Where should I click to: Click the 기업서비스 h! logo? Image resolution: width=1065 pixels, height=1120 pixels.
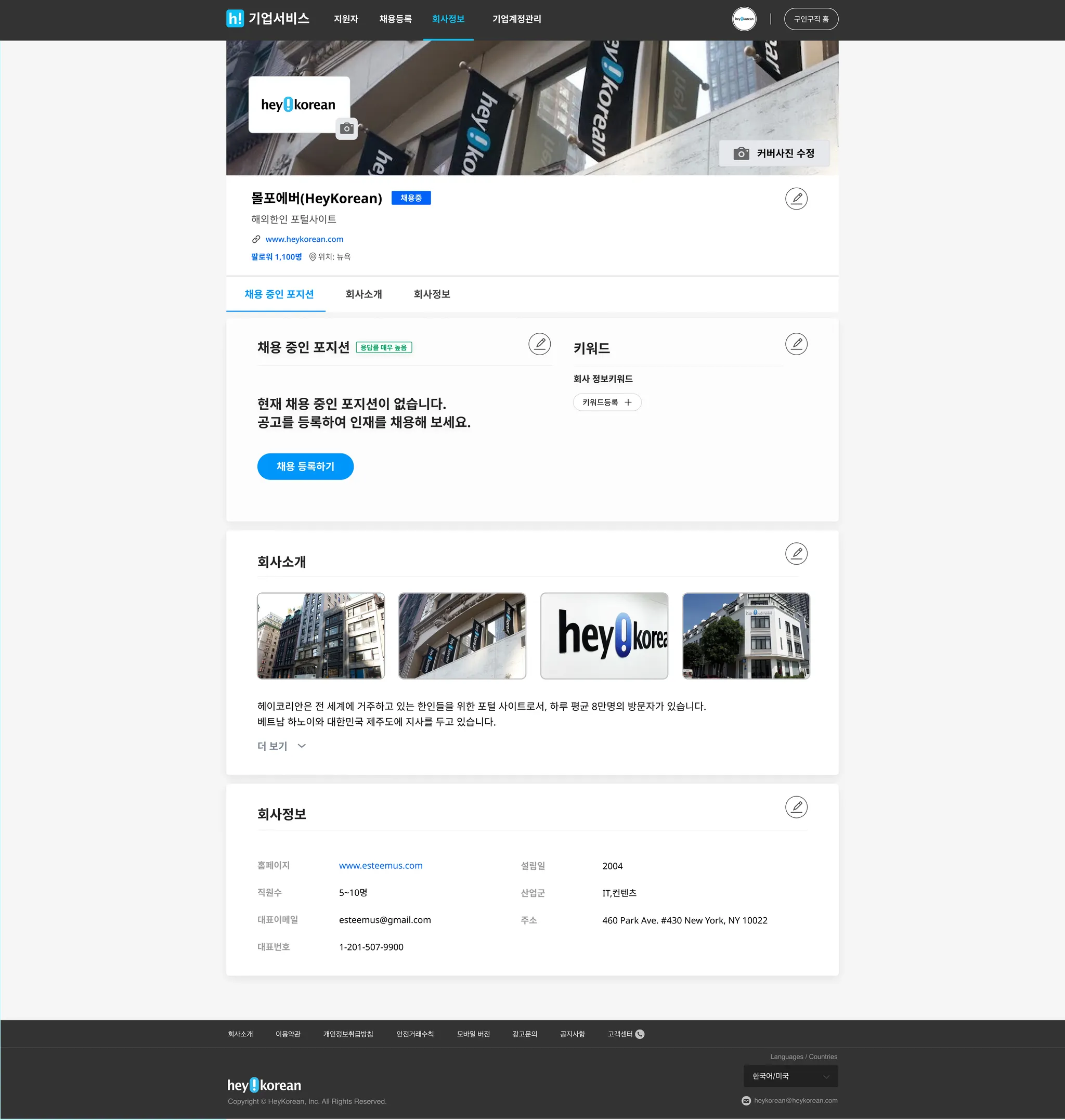[x=235, y=19]
